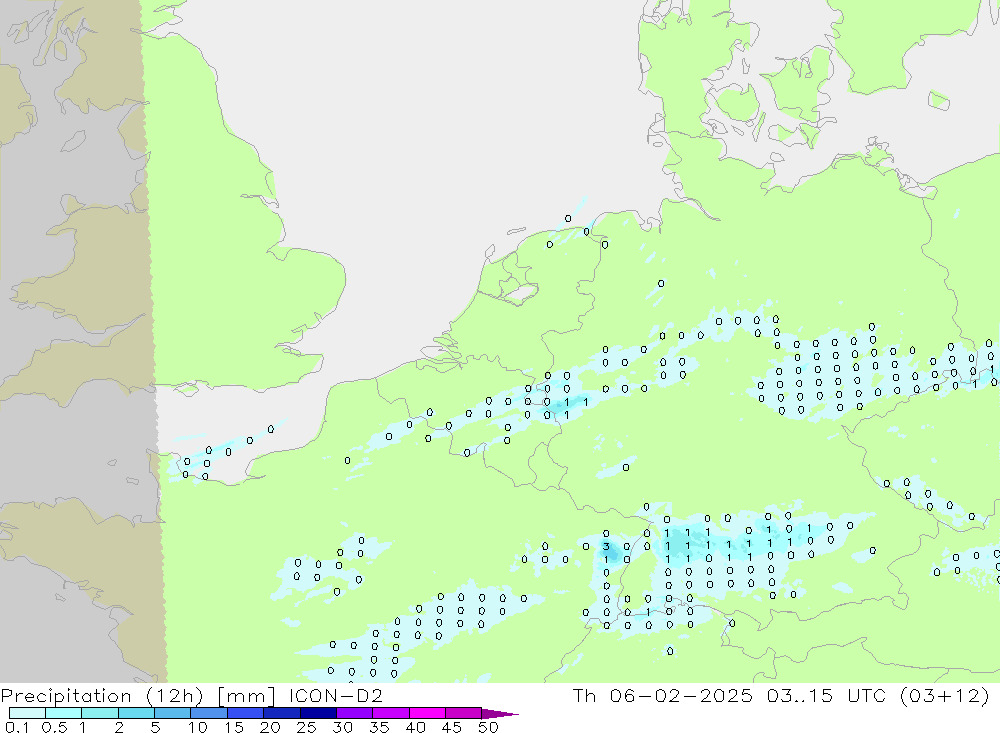This screenshot has width=1000, height=733.
Task: Click the legend swatch between 10 and 15
Action: [209, 713]
